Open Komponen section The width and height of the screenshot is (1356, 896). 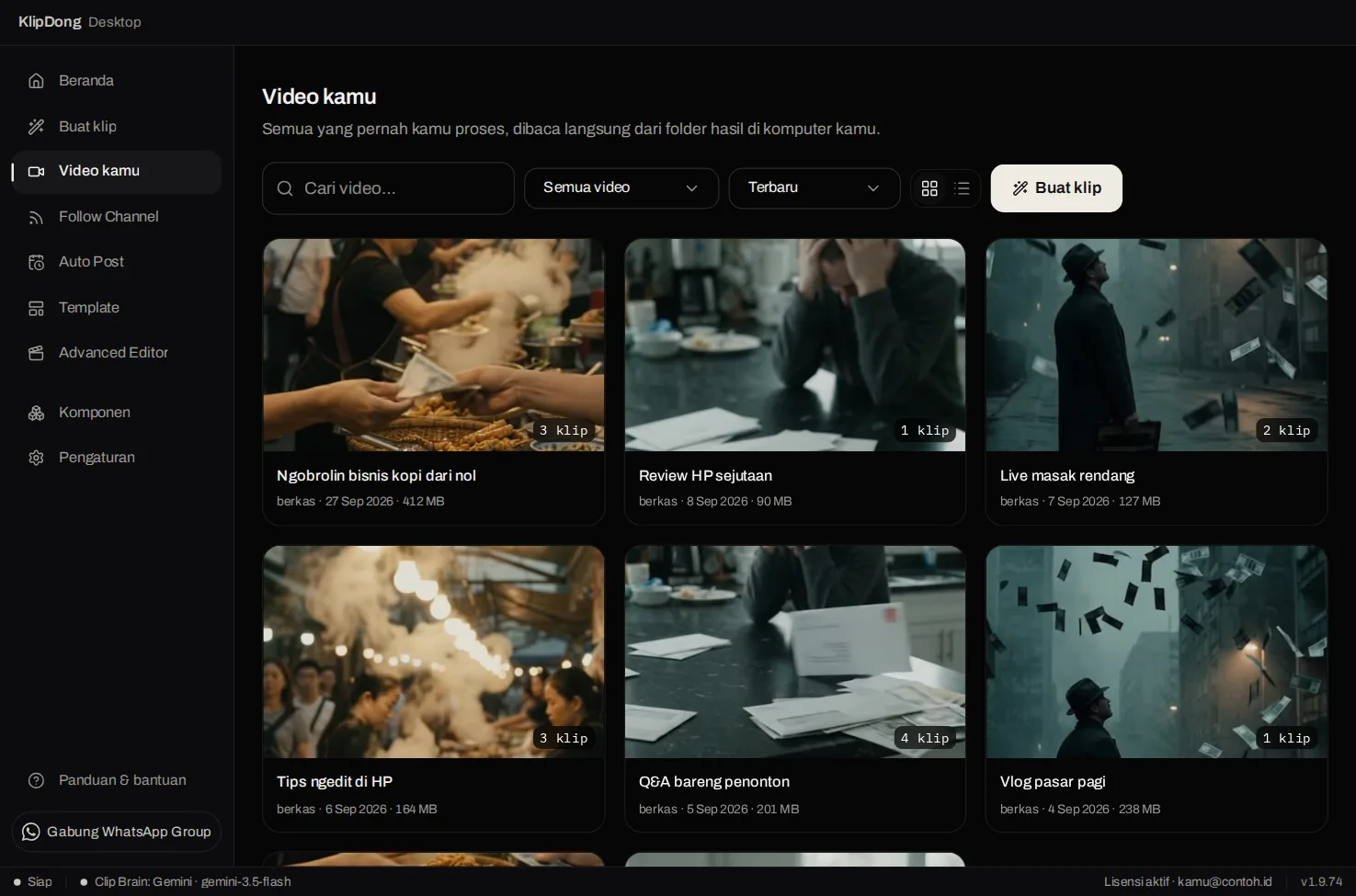pos(117,413)
